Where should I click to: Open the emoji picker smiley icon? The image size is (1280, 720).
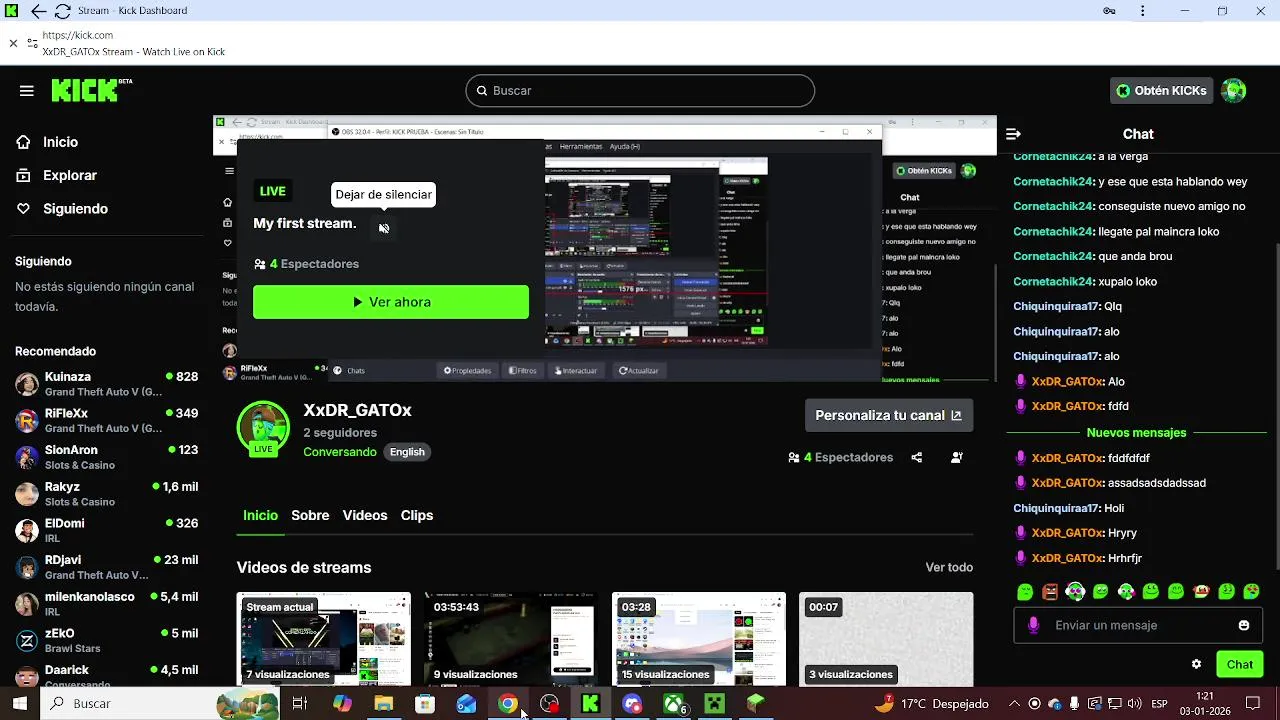1244,625
